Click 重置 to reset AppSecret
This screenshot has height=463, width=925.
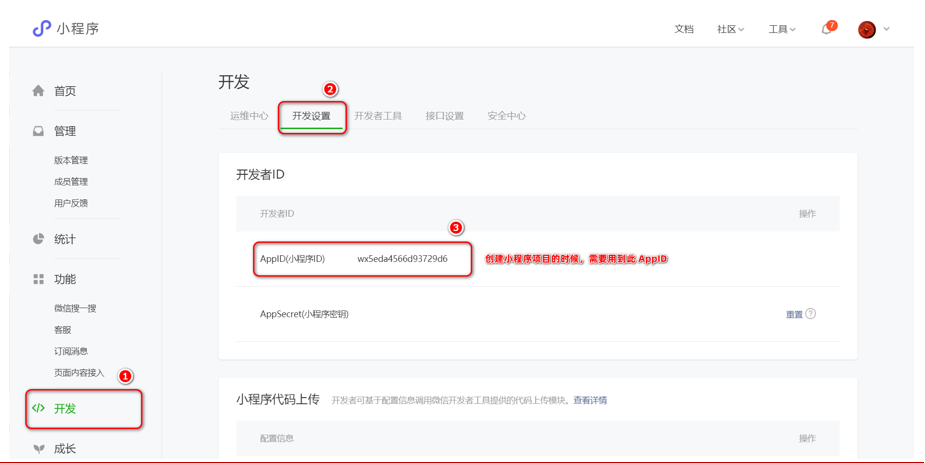coord(794,315)
